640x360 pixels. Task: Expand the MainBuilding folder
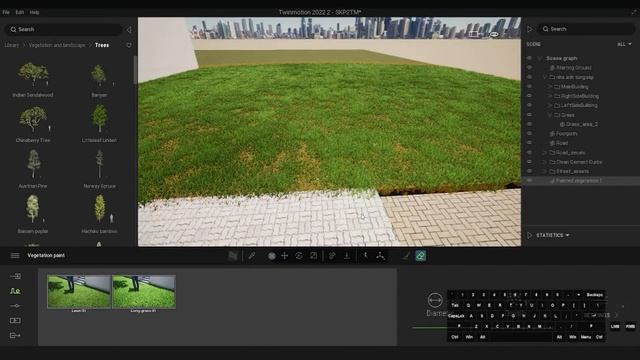point(550,87)
